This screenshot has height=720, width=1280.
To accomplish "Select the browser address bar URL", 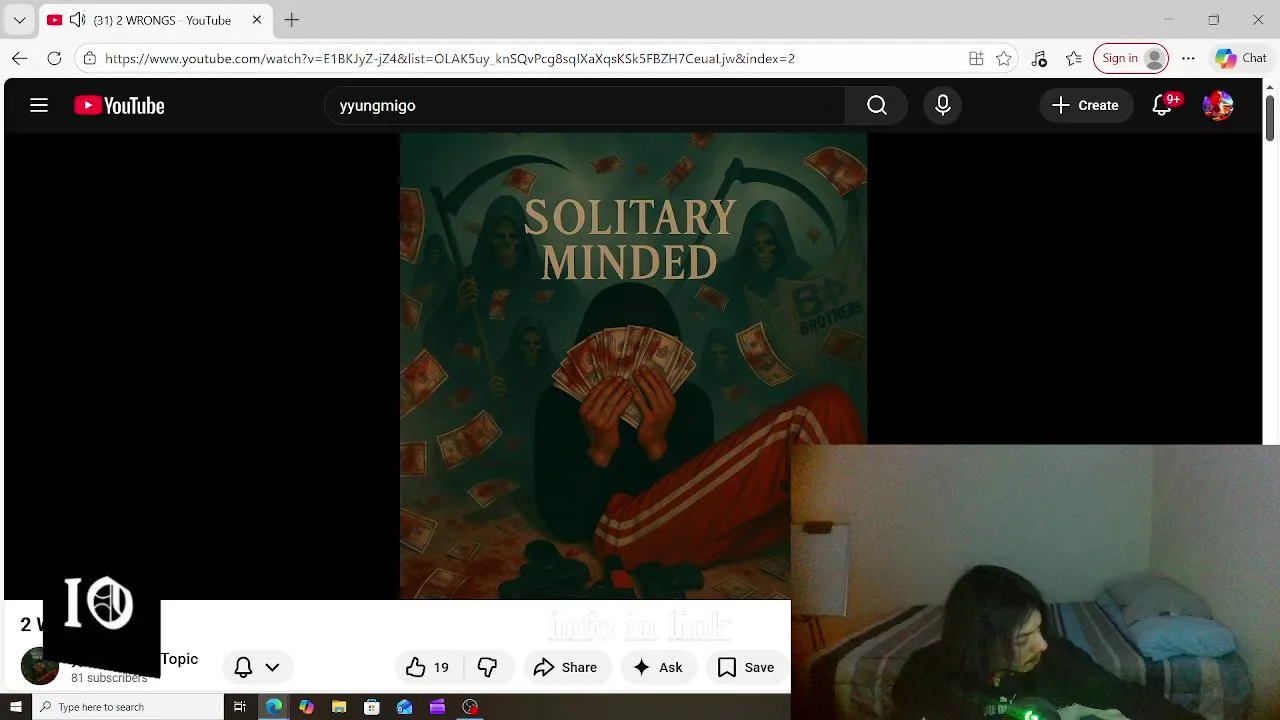I will pos(450,58).
